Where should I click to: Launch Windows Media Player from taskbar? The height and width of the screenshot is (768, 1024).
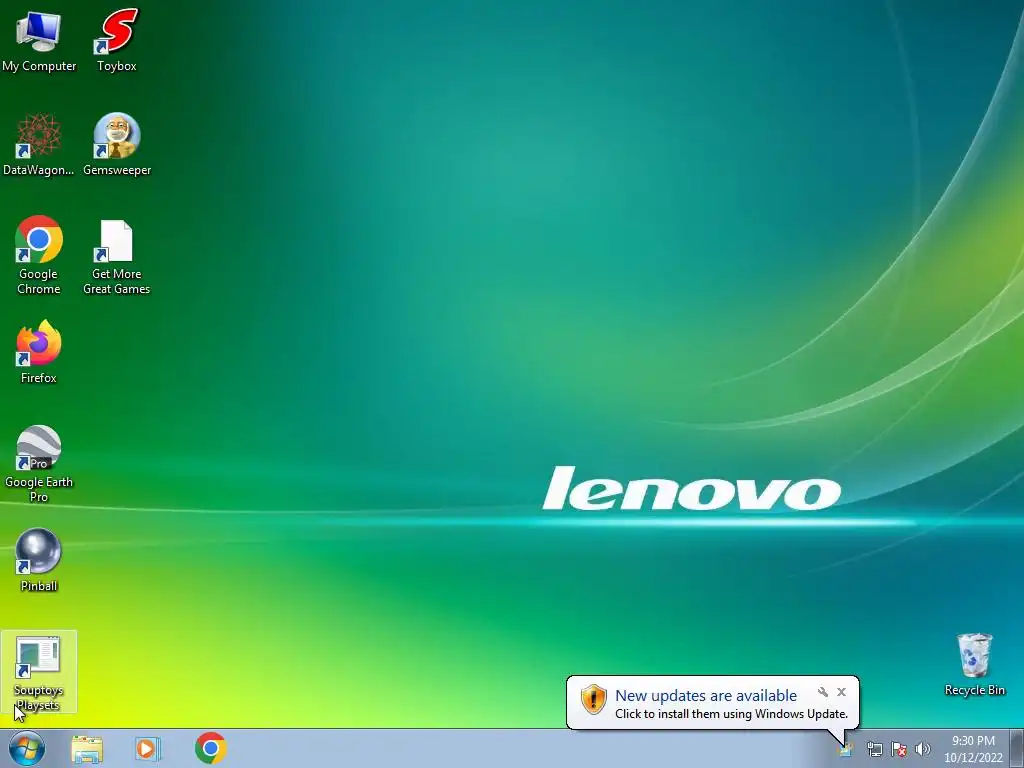[148, 748]
